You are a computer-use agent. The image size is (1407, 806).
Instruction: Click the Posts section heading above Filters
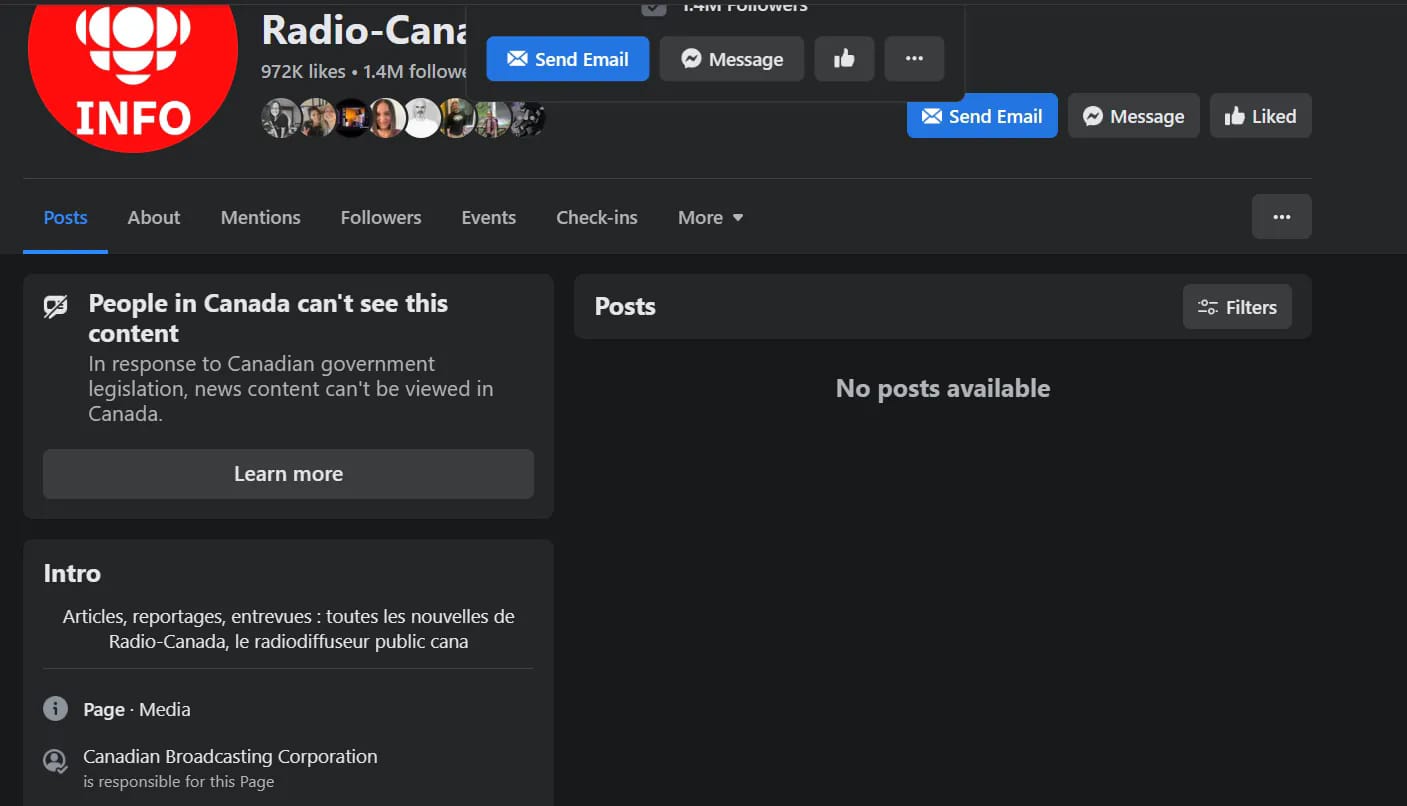(625, 306)
